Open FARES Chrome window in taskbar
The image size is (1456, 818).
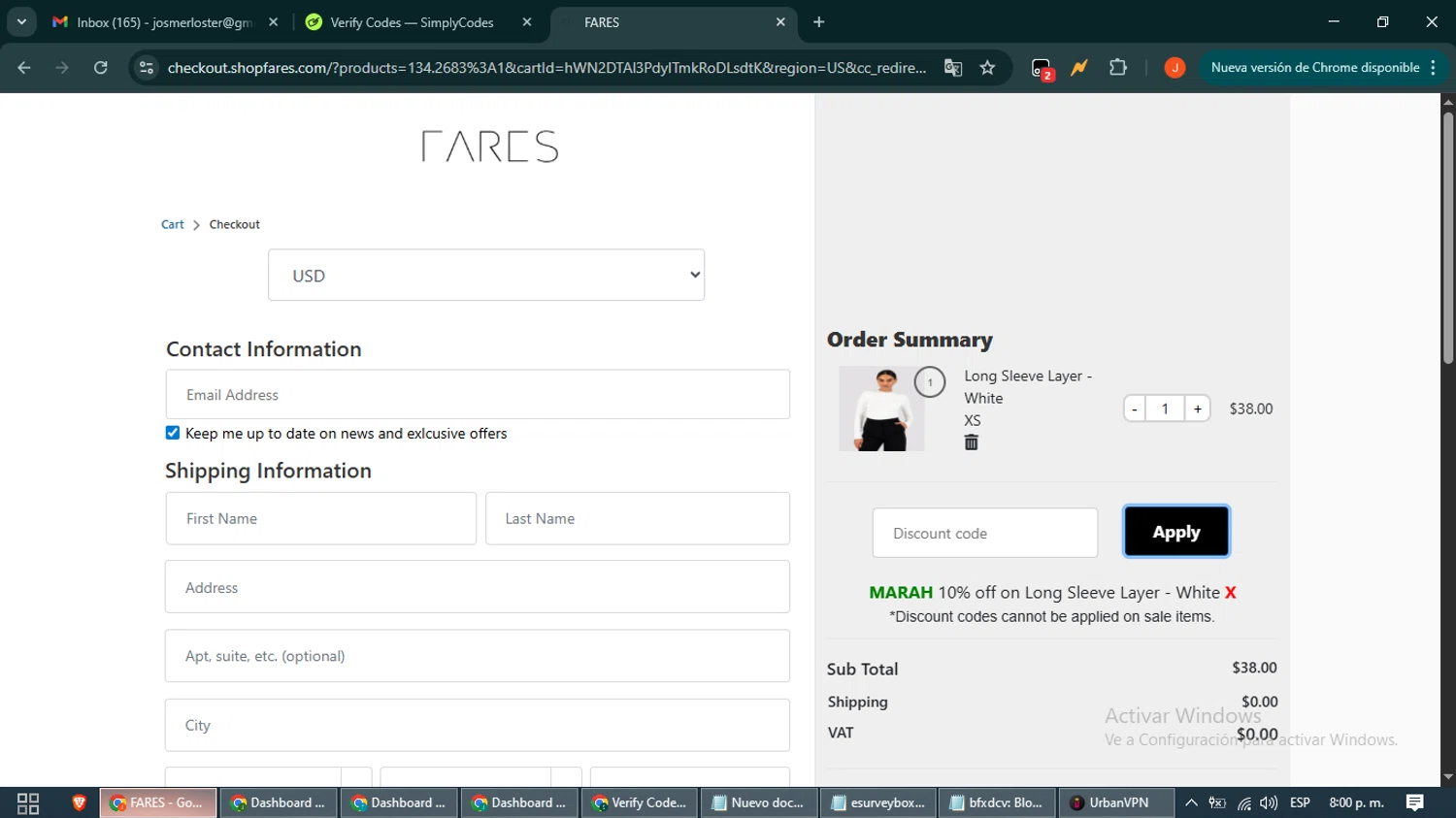click(158, 802)
